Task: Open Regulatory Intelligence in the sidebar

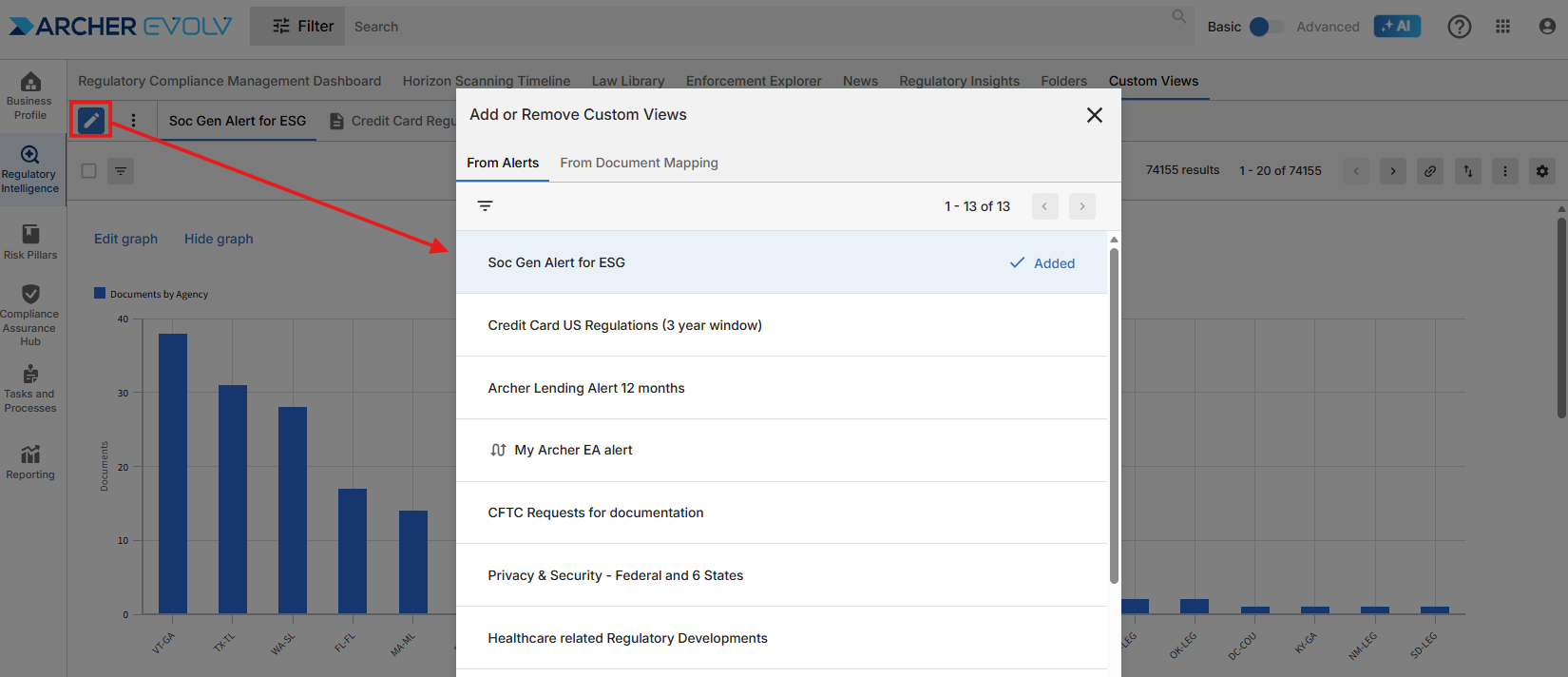Action: (x=30, y=169)
